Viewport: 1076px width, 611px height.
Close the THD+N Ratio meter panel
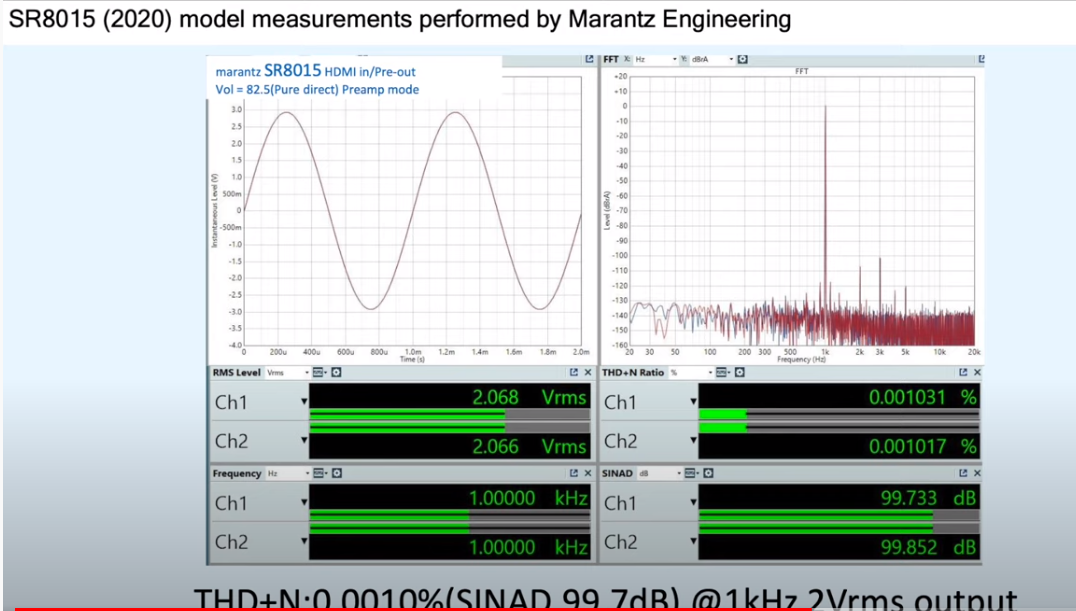click(x=977, y=373)
